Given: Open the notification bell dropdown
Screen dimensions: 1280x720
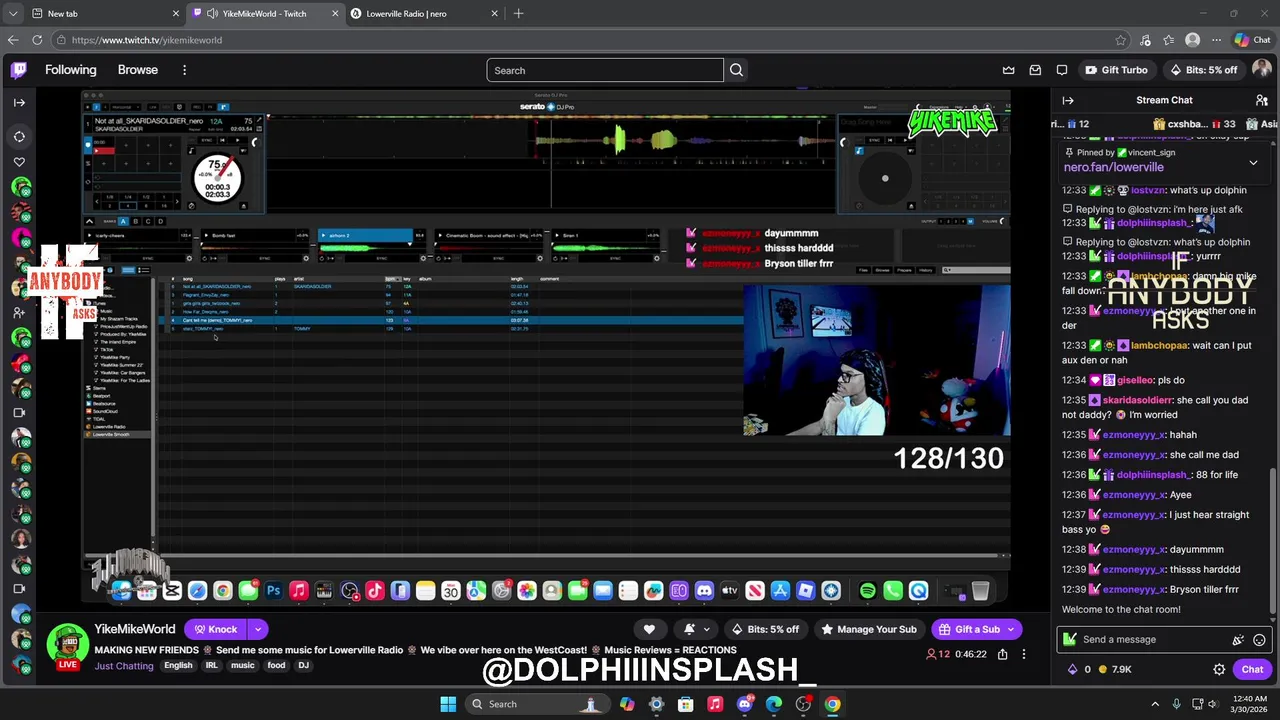Looking at the screenshot, I should 696,629.
